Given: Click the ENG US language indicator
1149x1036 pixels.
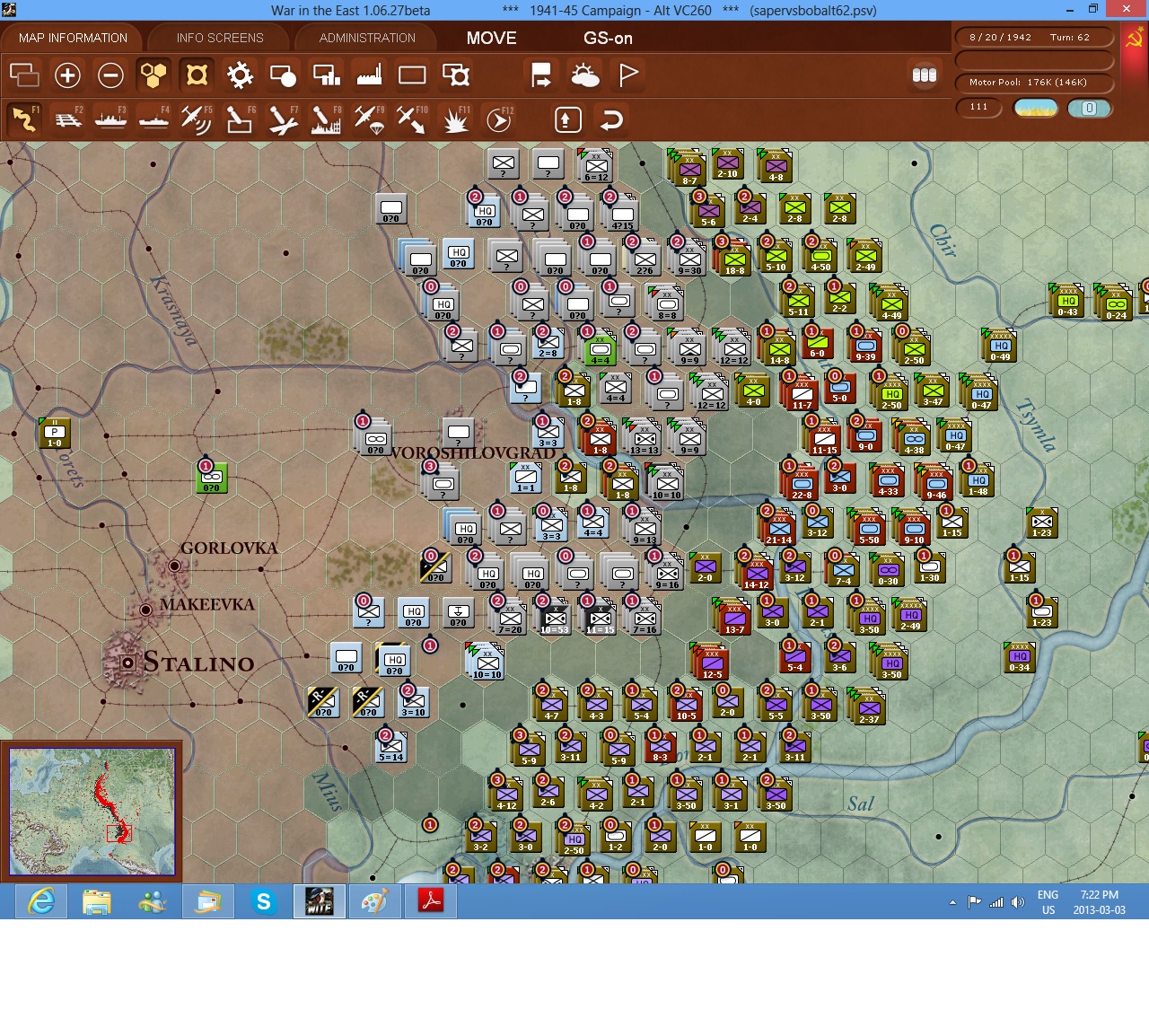Looking at the screenshot, I should pyautogui.click(x=1048, y=902).
